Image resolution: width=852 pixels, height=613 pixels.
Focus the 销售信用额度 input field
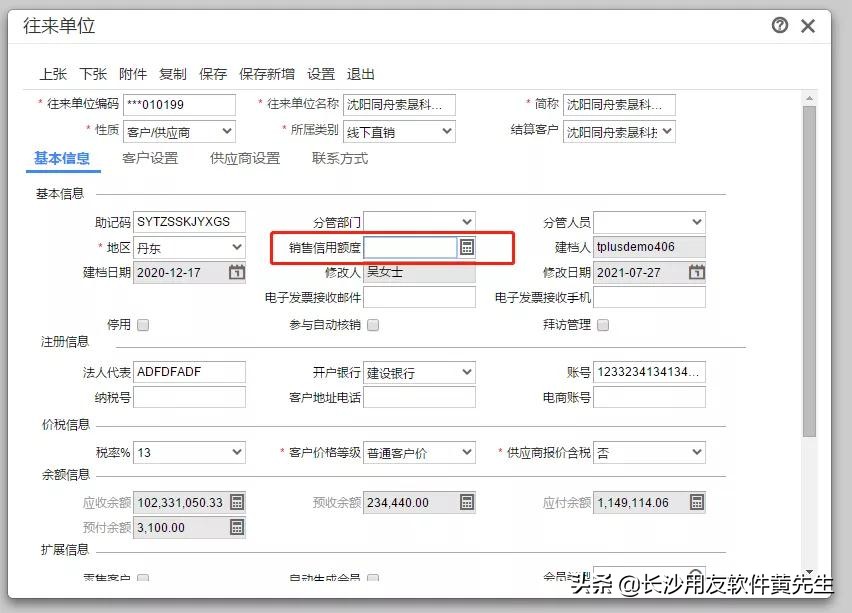[x=410, y=247]
